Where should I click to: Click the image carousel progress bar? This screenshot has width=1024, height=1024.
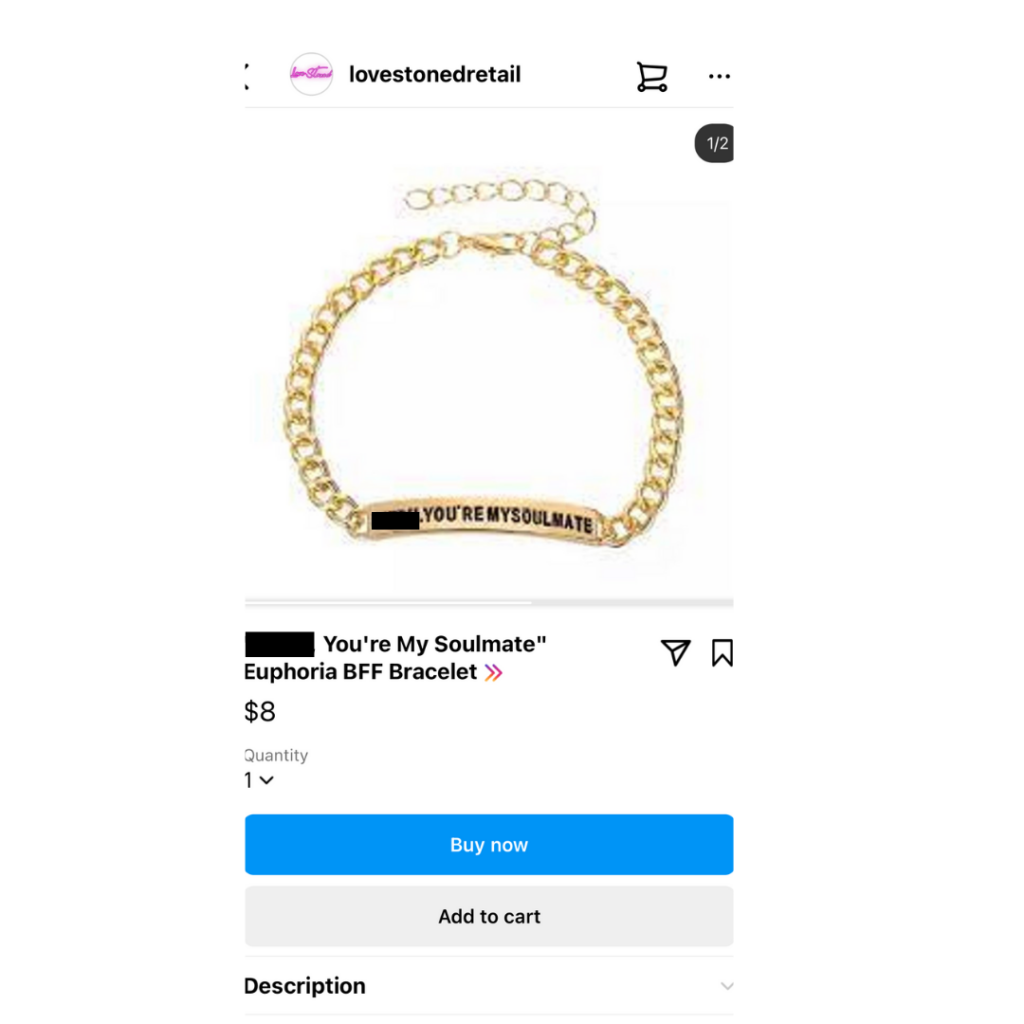[489, 602]
